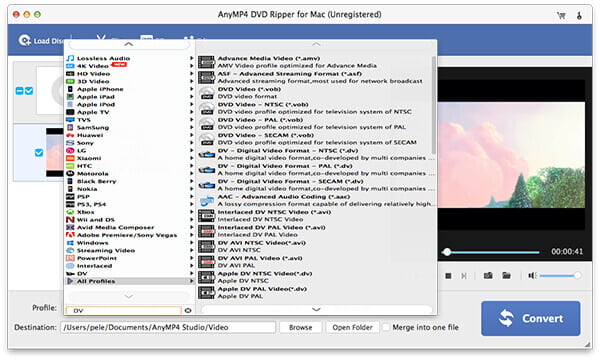The height and width of the screenshot is (360, 600).
Task: Expand the 4K Video submenu arrow
Action: (x=191, y=66)
